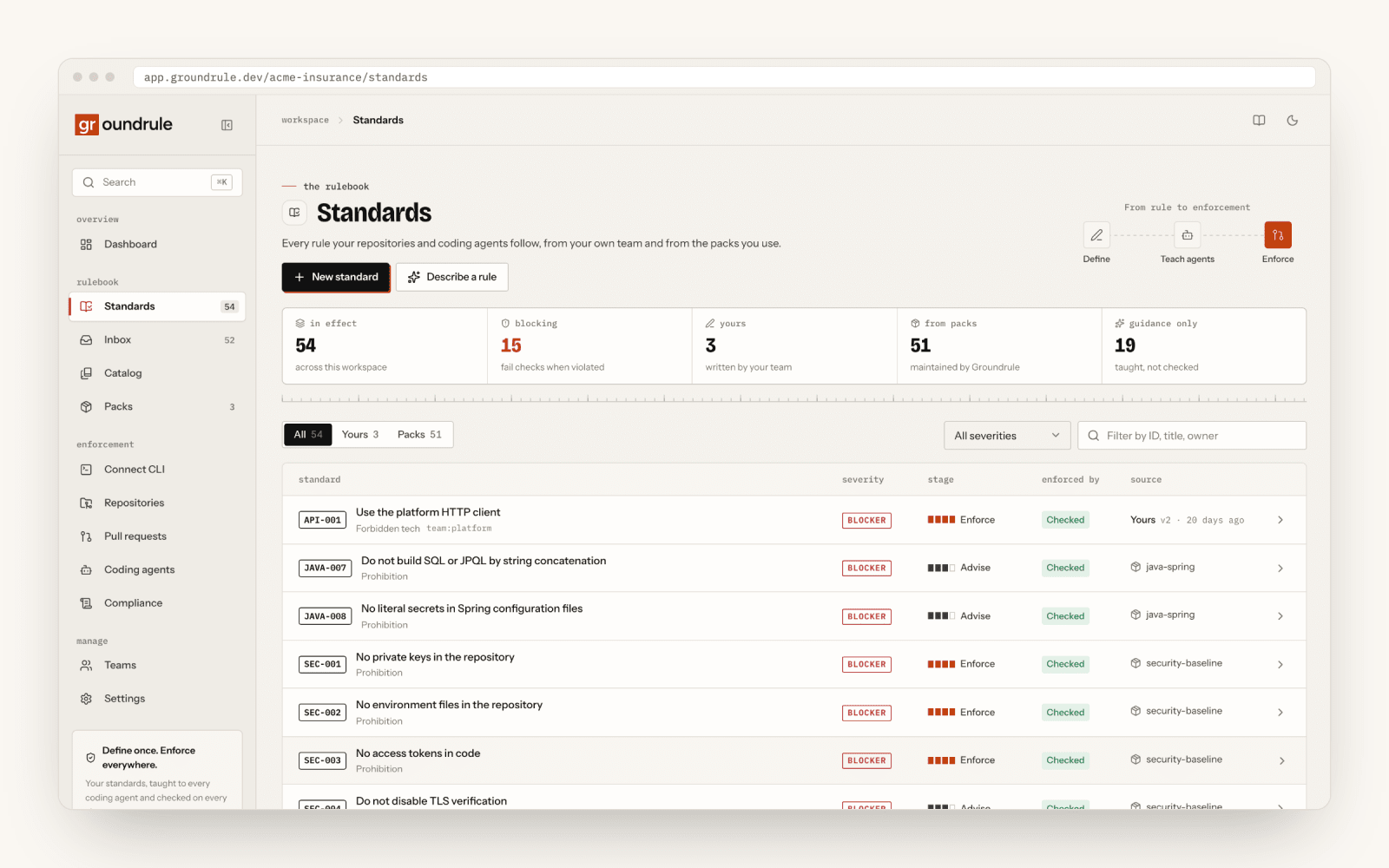Screen dimensions: 1389x868
Task: Click the Describe a rule button
Action: click(452, 277)
